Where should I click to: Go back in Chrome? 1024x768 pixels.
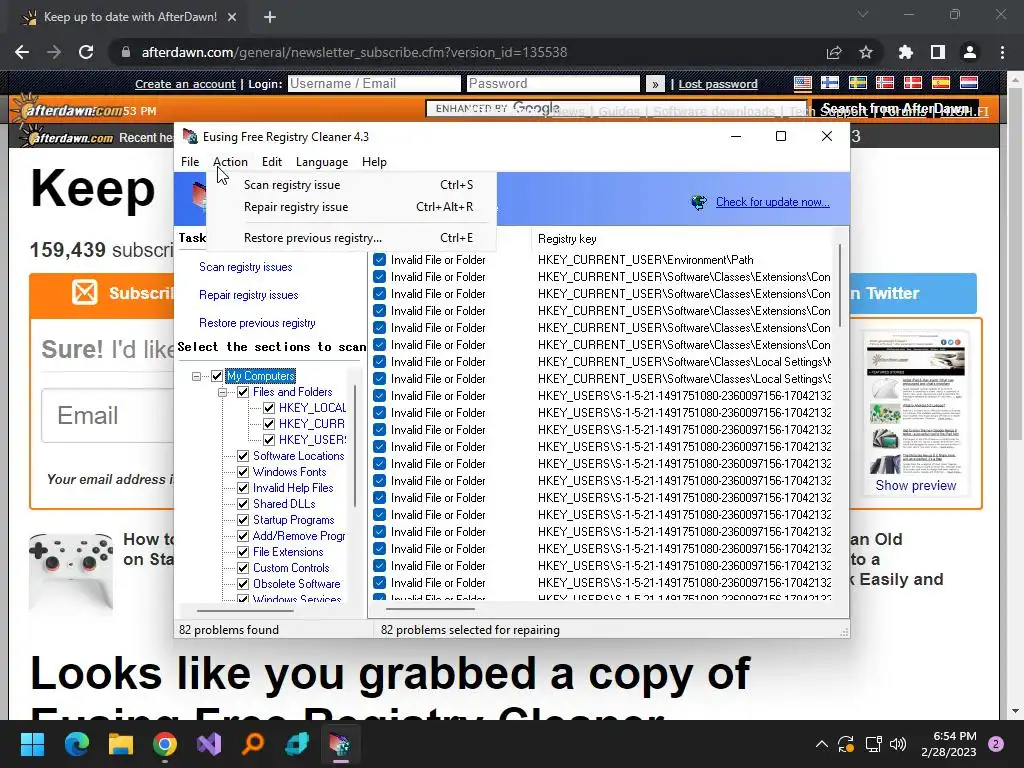(x=22, y=52)
